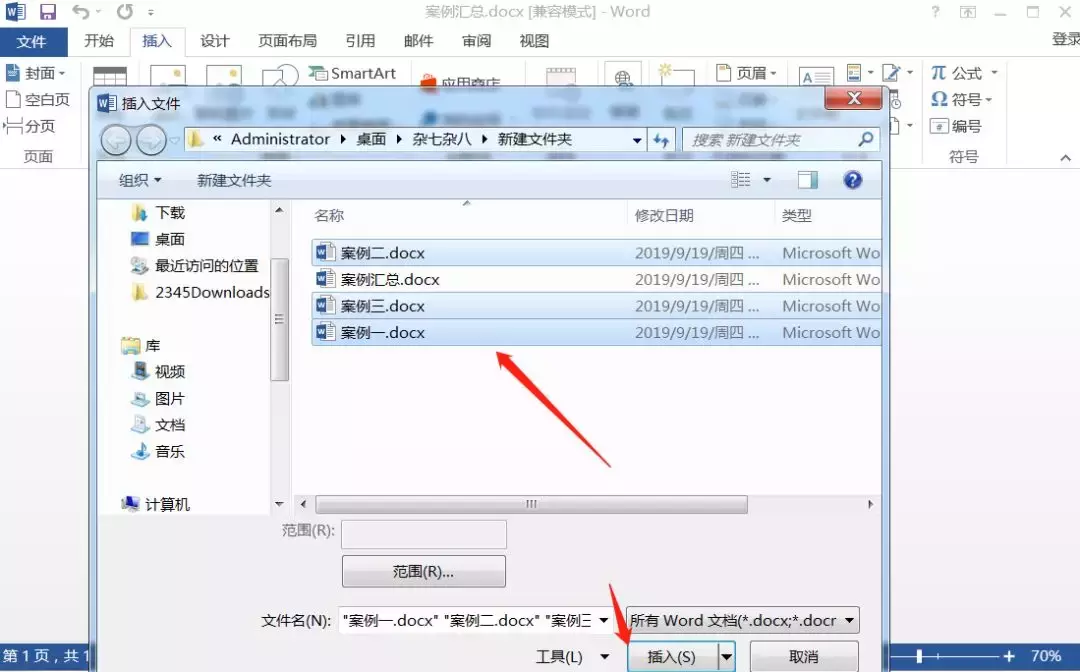1080x672 pixels.
Task: Select 最近访问的位置 in navigation pane
Action: click(x=195, y=266)
